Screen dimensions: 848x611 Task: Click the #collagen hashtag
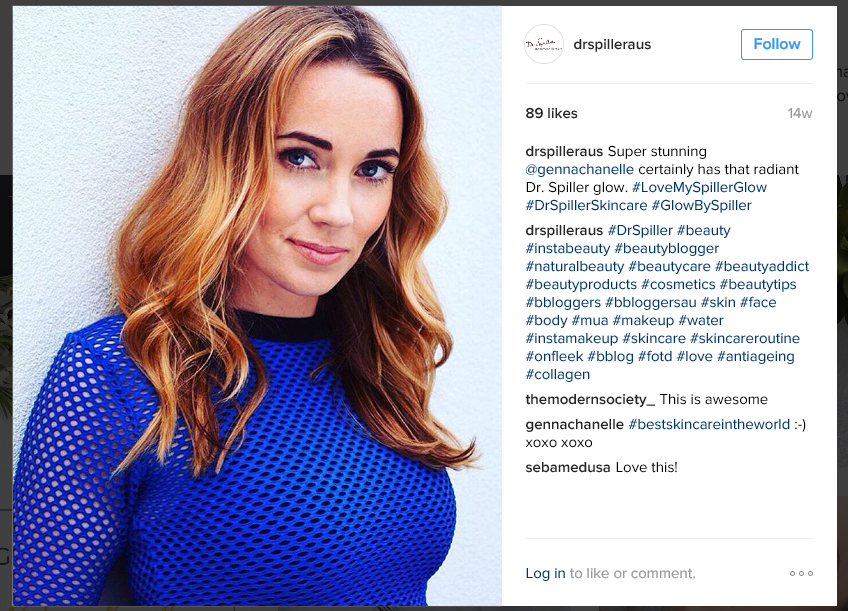558,374
